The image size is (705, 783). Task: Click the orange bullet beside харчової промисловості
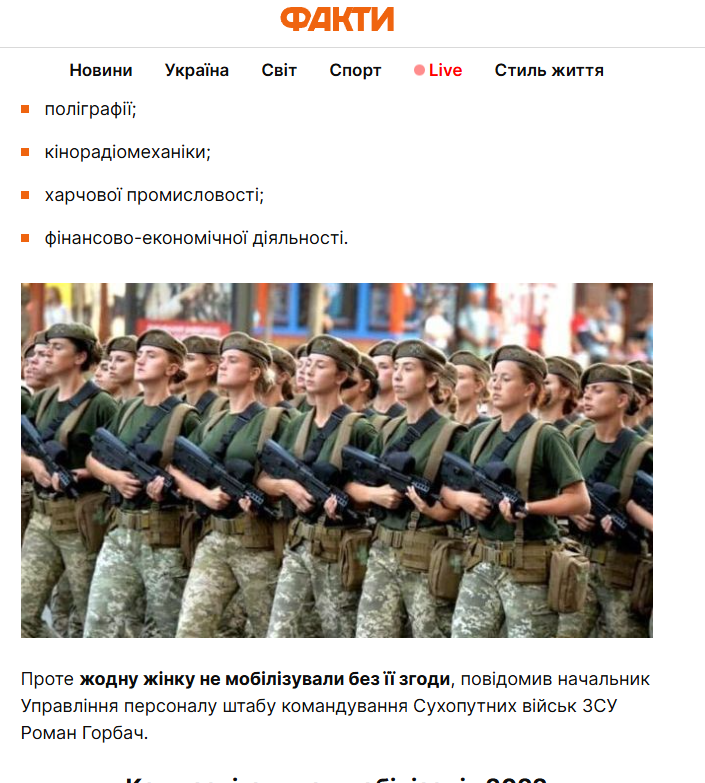(25, 195)
